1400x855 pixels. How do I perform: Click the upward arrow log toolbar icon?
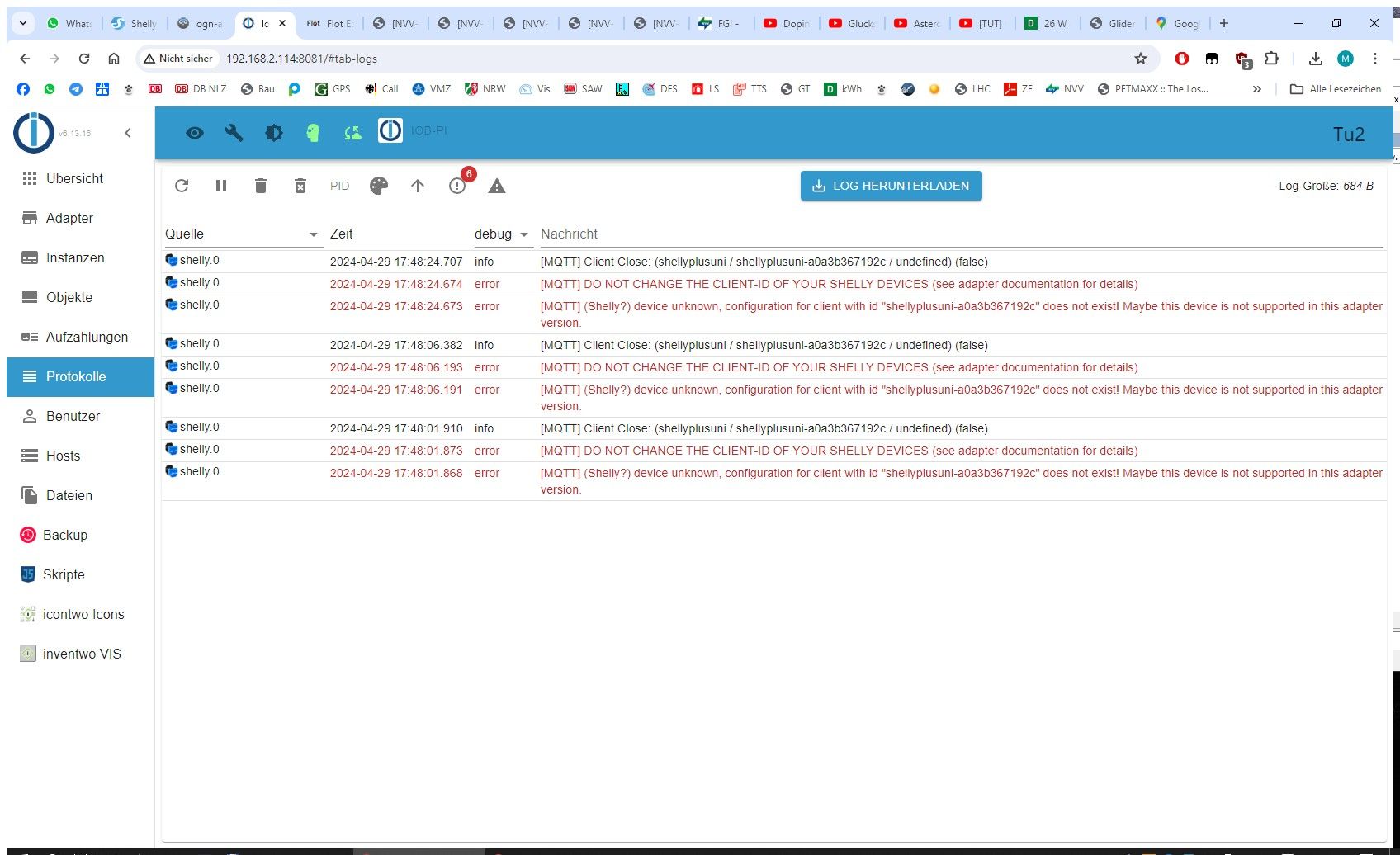418,186
